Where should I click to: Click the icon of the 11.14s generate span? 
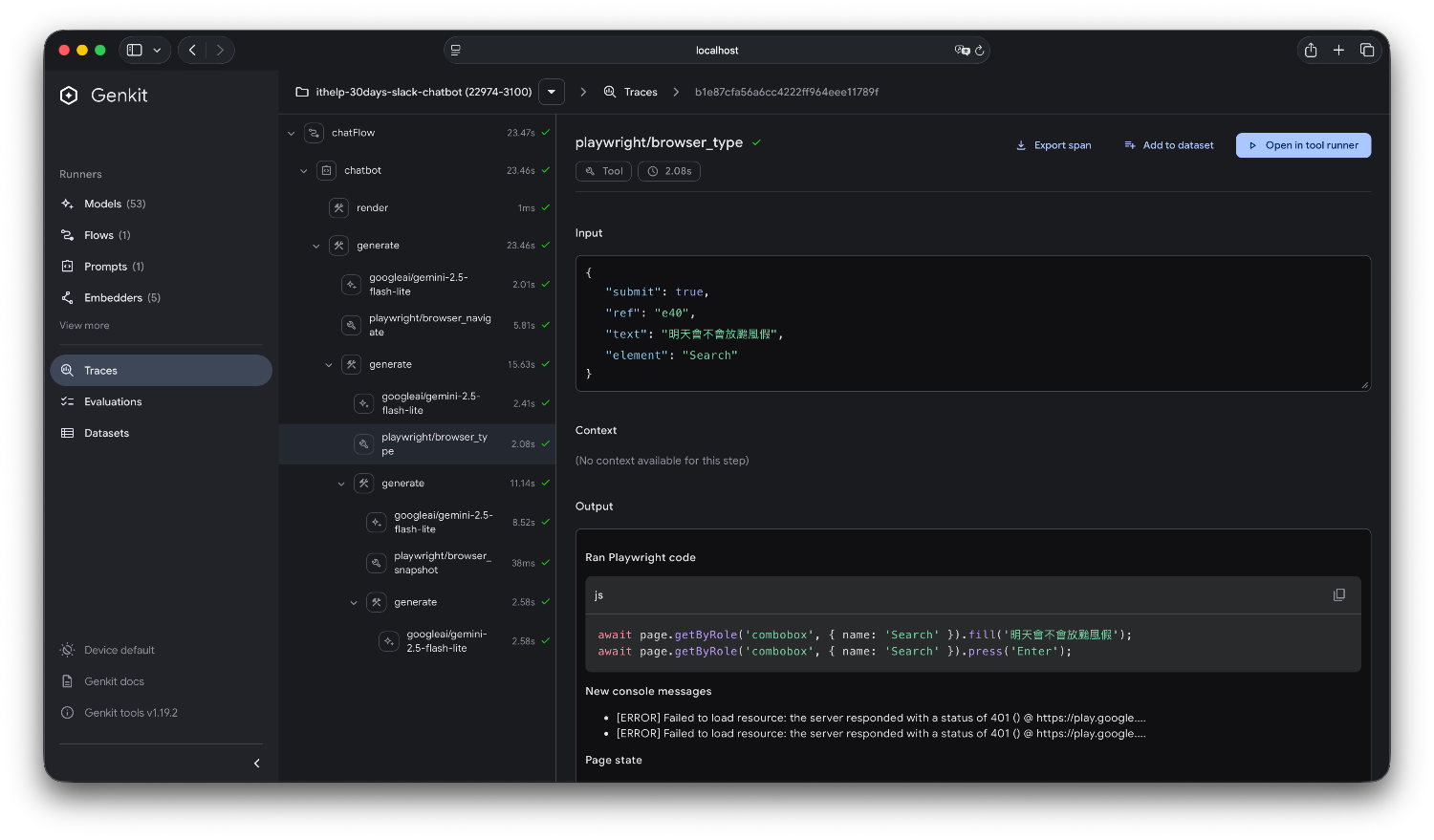[363, 485]
